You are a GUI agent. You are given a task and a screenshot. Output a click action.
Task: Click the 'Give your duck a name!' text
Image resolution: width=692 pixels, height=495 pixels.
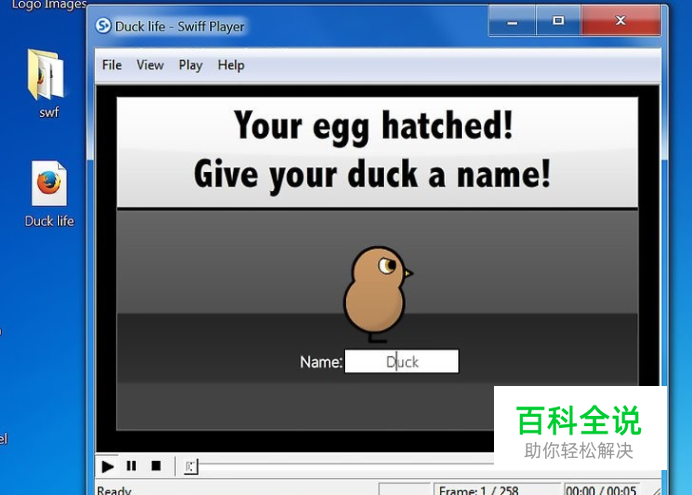(372, 176)
